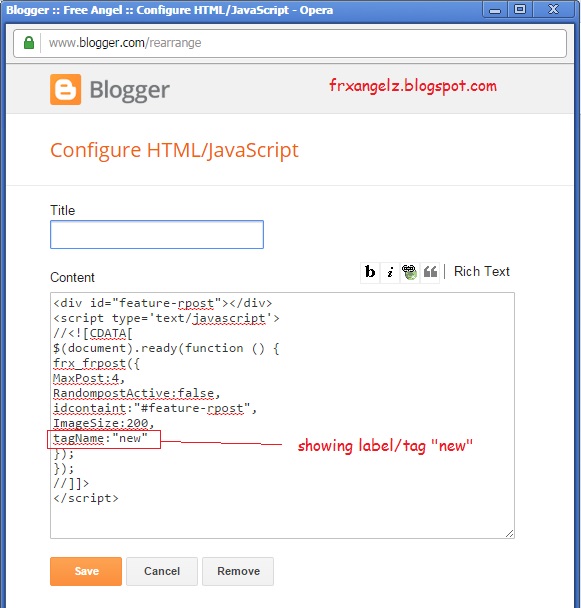Save the HTML/JavaScript widget
The width and height of the screenshot is (581, 608).
pos(86,571)
